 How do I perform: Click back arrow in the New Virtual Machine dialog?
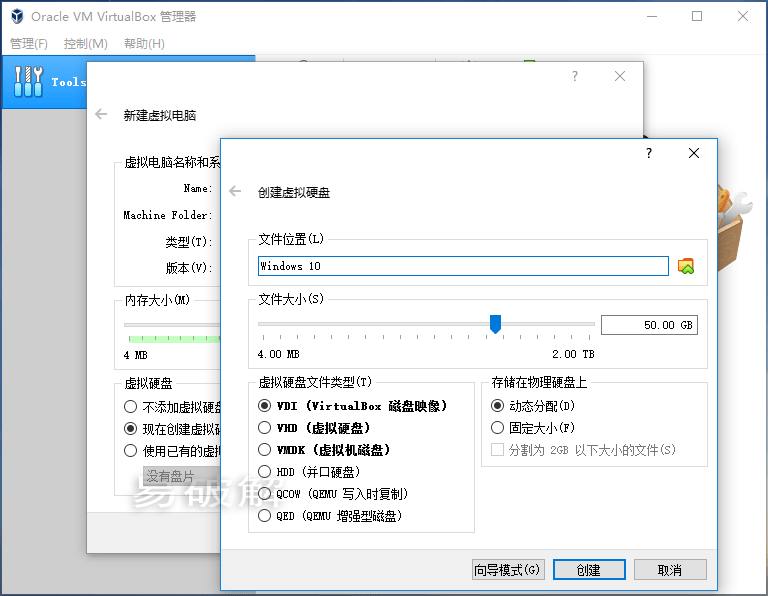click(101, 115)
